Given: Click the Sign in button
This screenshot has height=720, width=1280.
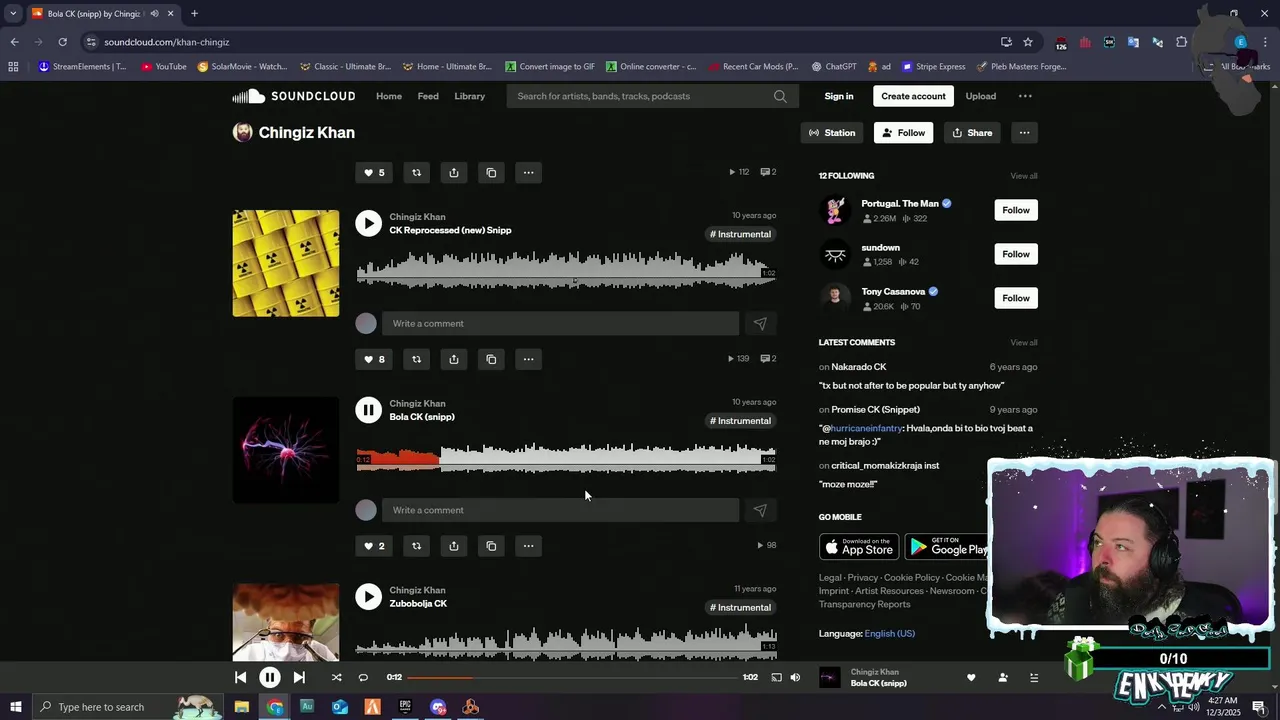Looking at the screenshot, I should pos(839,96).
